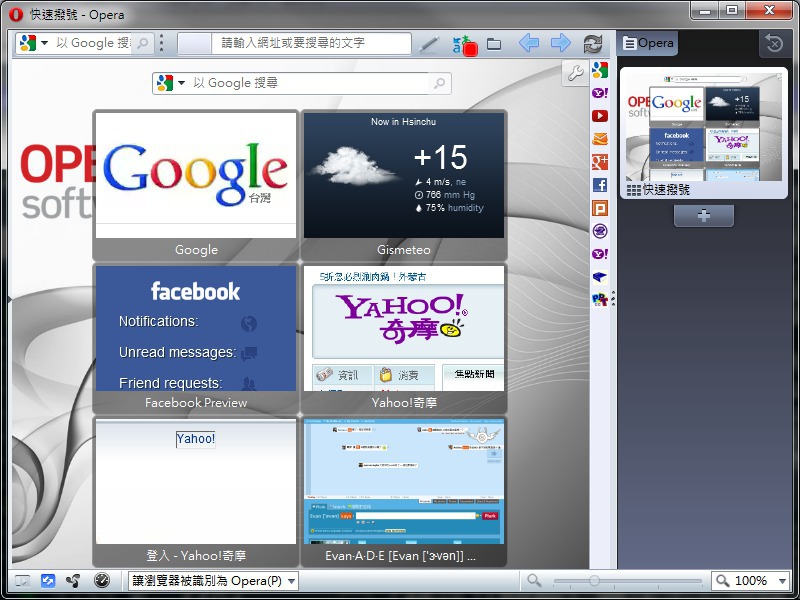Click the closed tabs trash icon
The image size is (800, 600).
coord(773,43)
